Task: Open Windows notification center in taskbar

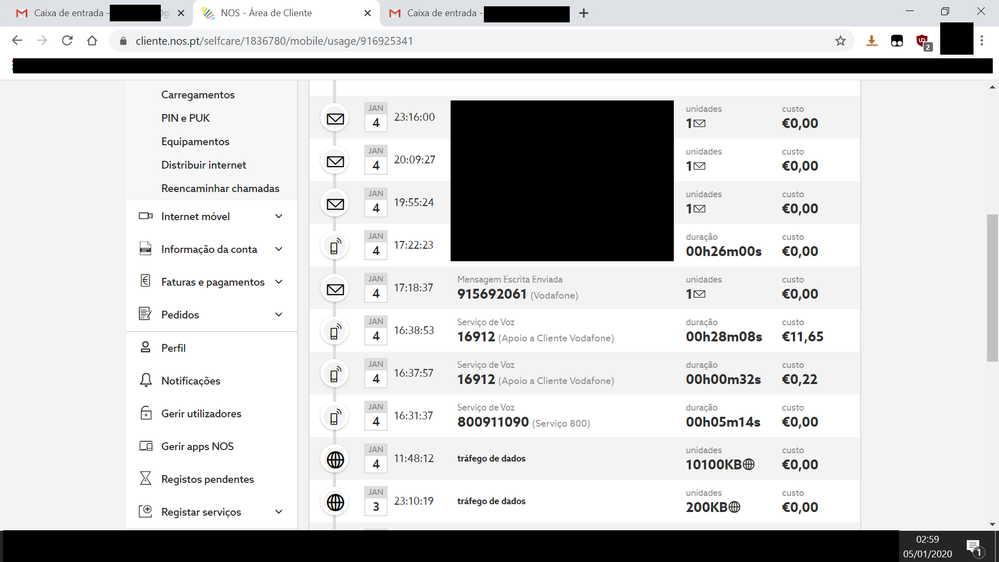Action: 973,546
